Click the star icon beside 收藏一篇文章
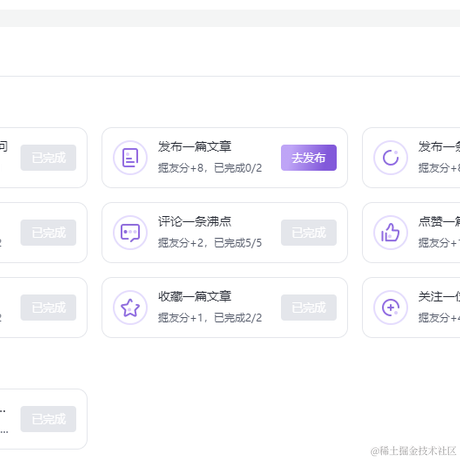The image size is (460, 460). pos(130,307)
